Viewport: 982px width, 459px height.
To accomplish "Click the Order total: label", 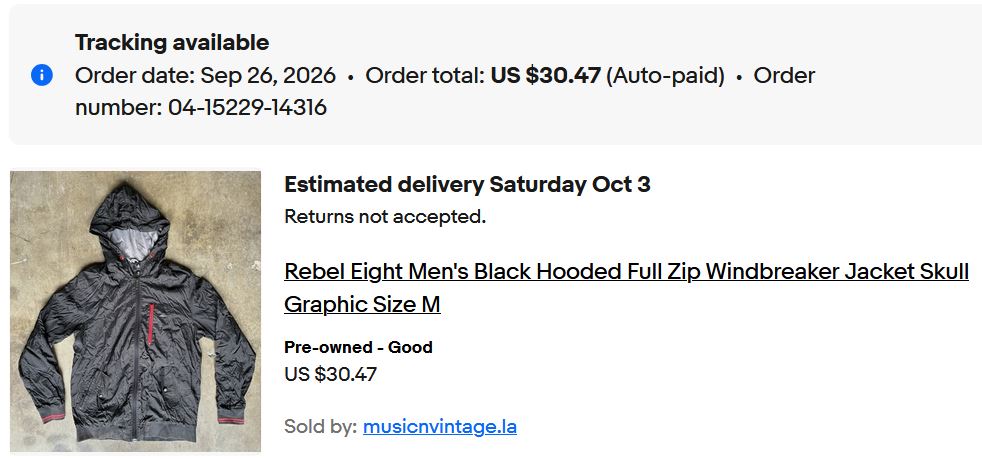I will pyautogui.click(x=425, y=76).
